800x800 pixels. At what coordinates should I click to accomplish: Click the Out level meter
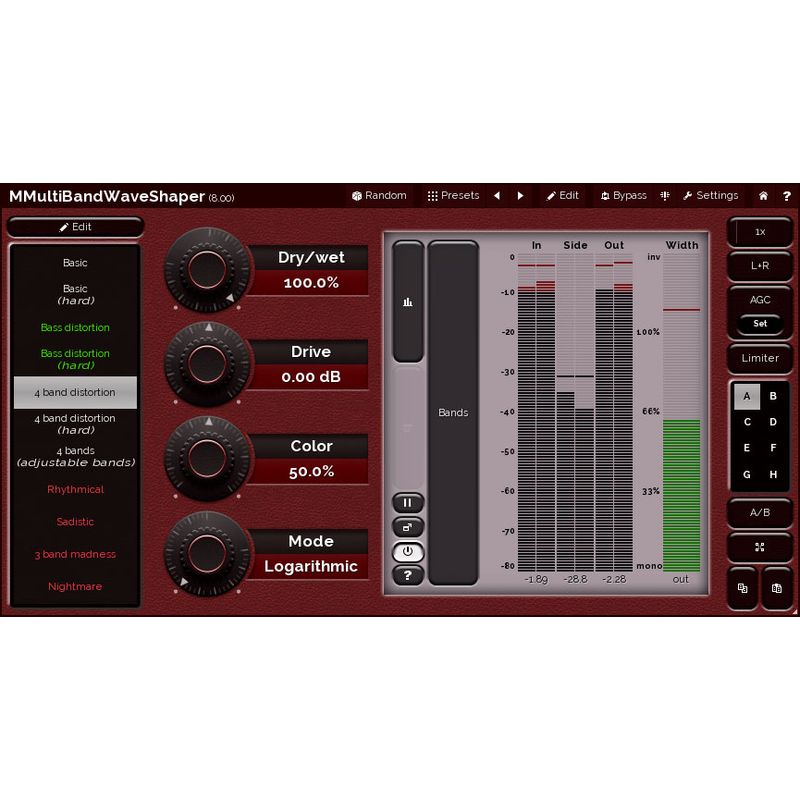[614, 413]
